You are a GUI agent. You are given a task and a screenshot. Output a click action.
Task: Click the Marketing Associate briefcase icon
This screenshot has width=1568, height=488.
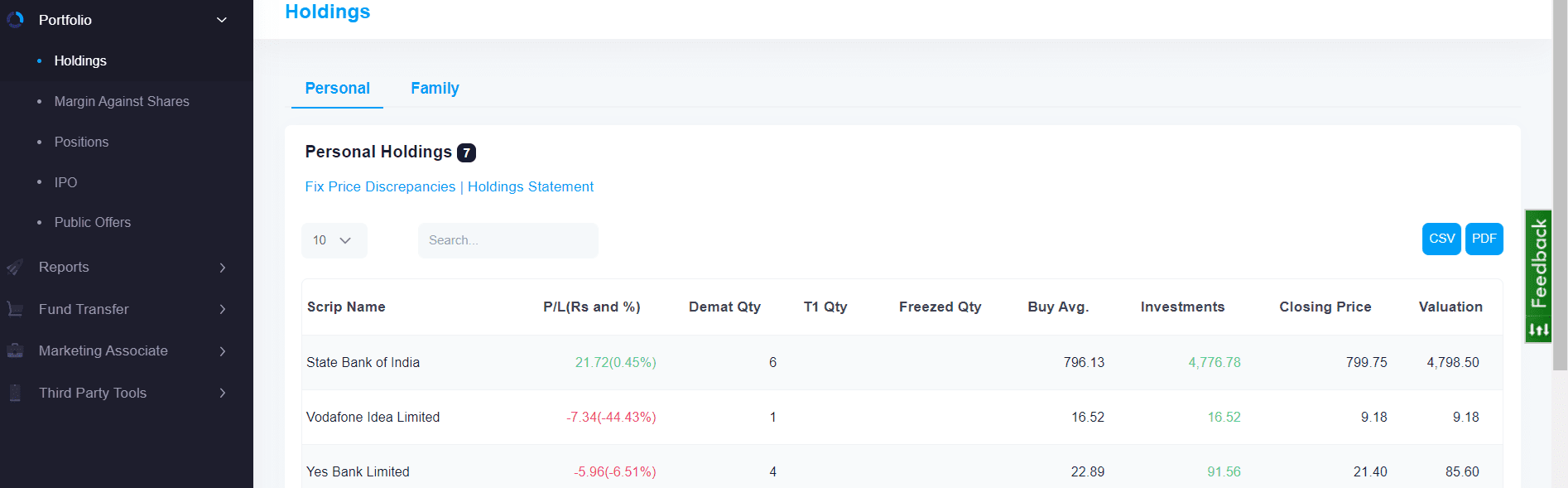(x=15, y=350)
